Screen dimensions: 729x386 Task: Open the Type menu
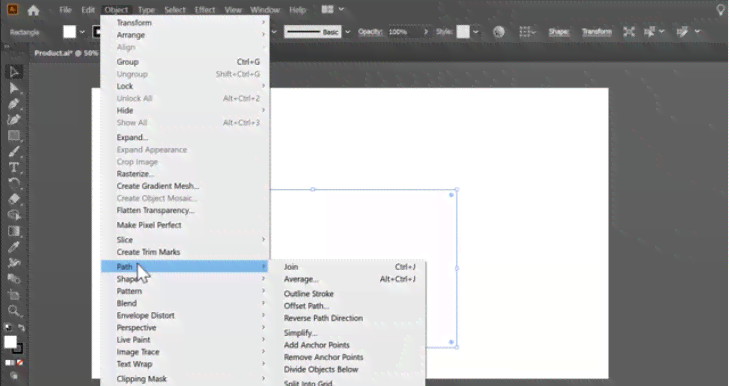click(x=146, y=10)
